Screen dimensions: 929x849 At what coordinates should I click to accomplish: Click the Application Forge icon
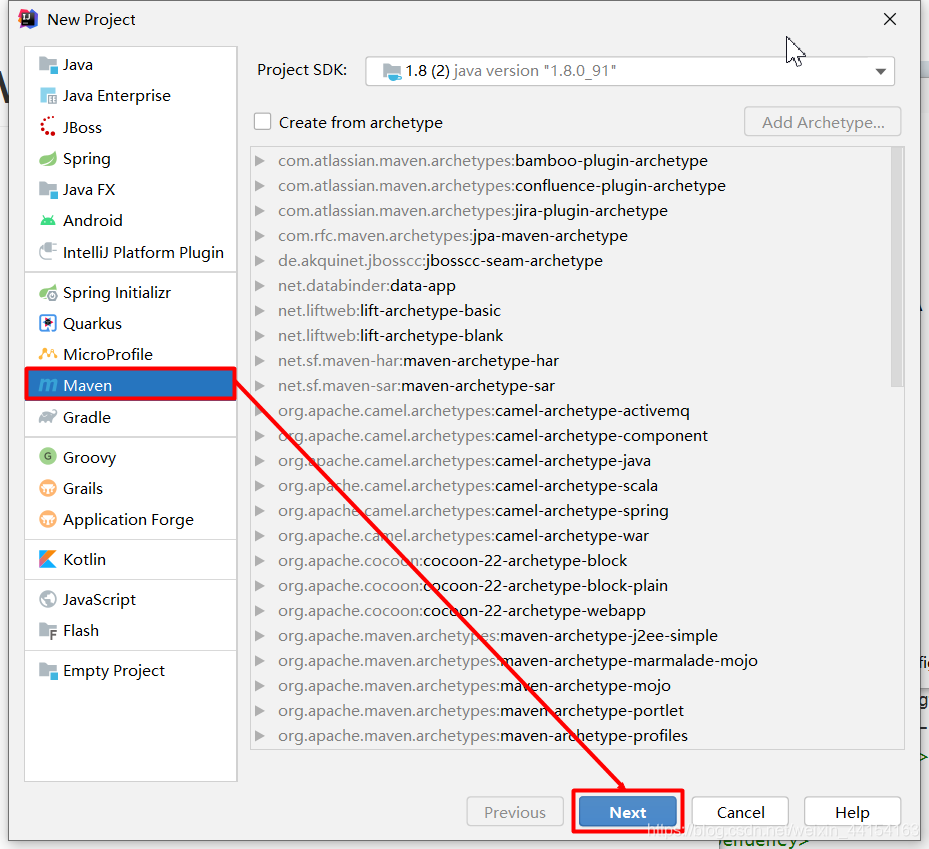(47, 519)
